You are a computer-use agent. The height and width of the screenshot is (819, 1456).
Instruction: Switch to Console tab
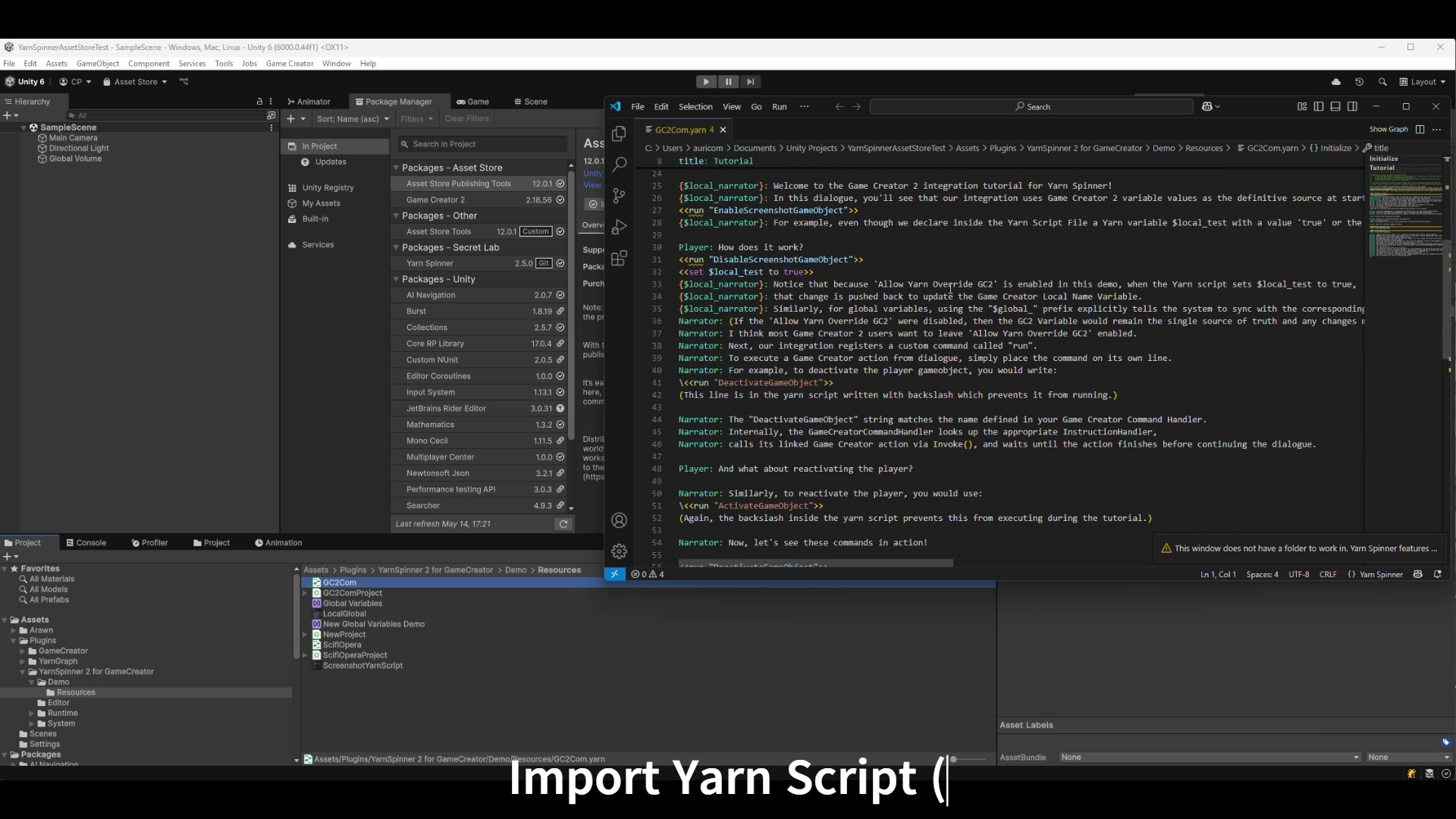[86, 543]
